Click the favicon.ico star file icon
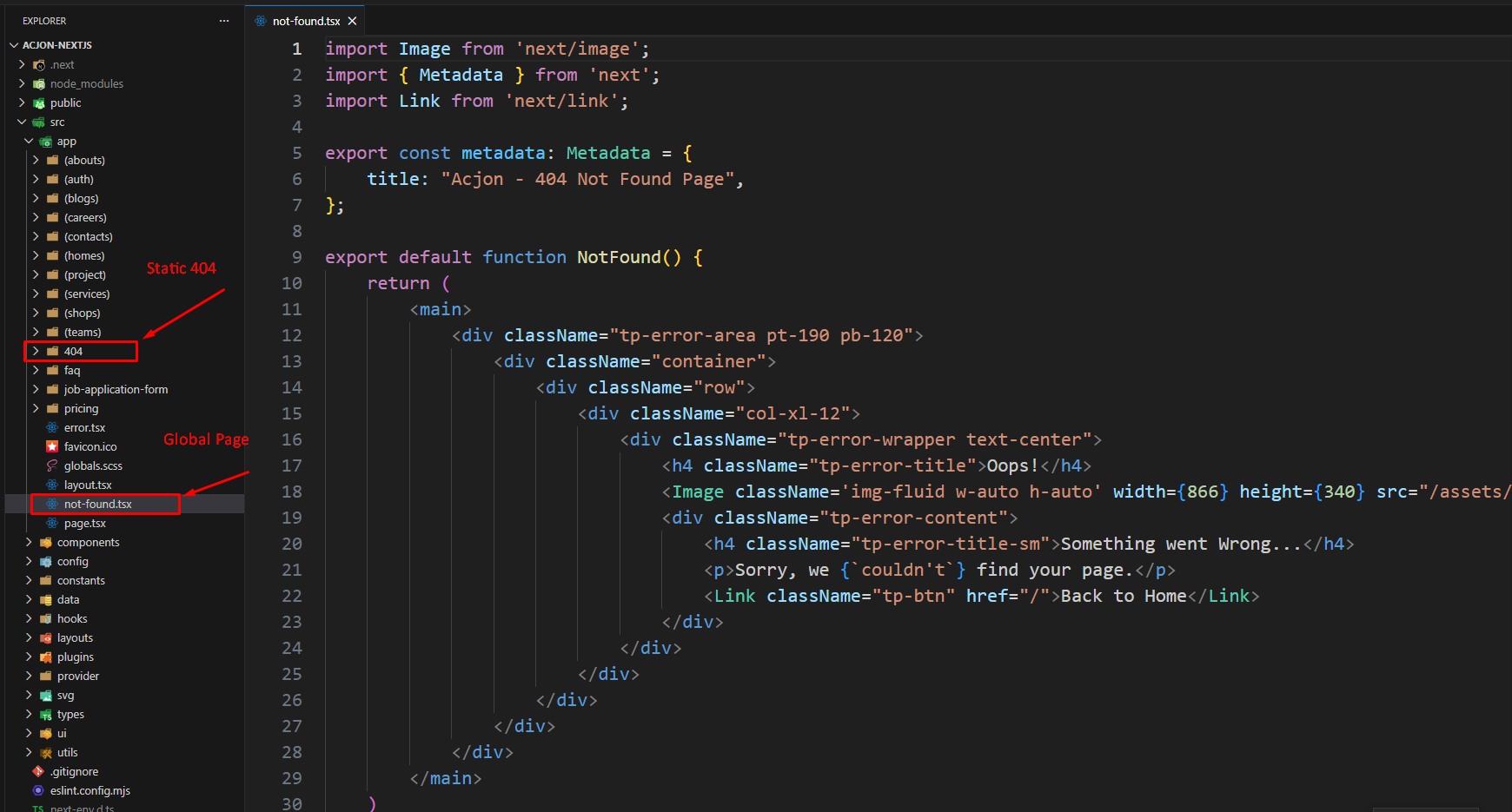This screenshot has height=812, width=1512. coord(52,446)
